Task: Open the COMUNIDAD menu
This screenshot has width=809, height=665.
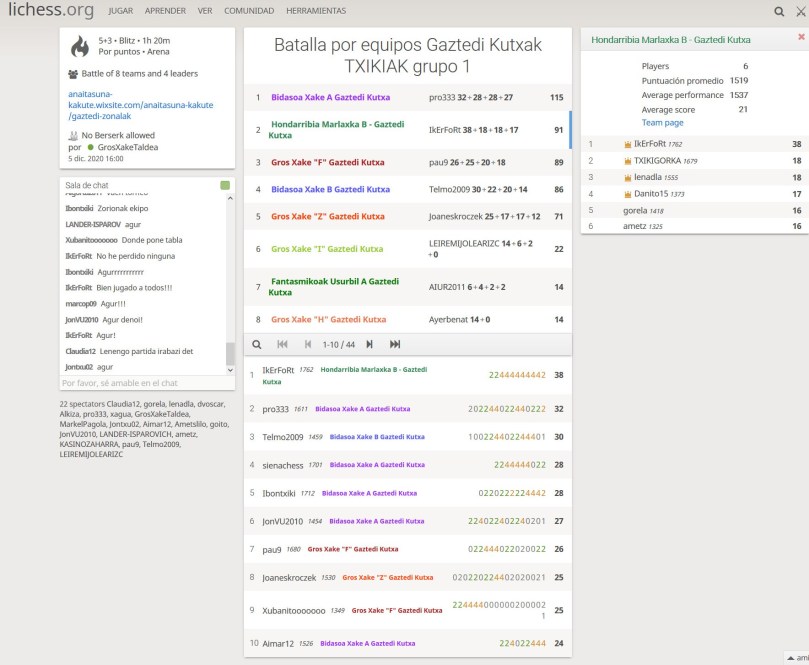Action: [249, 11]
